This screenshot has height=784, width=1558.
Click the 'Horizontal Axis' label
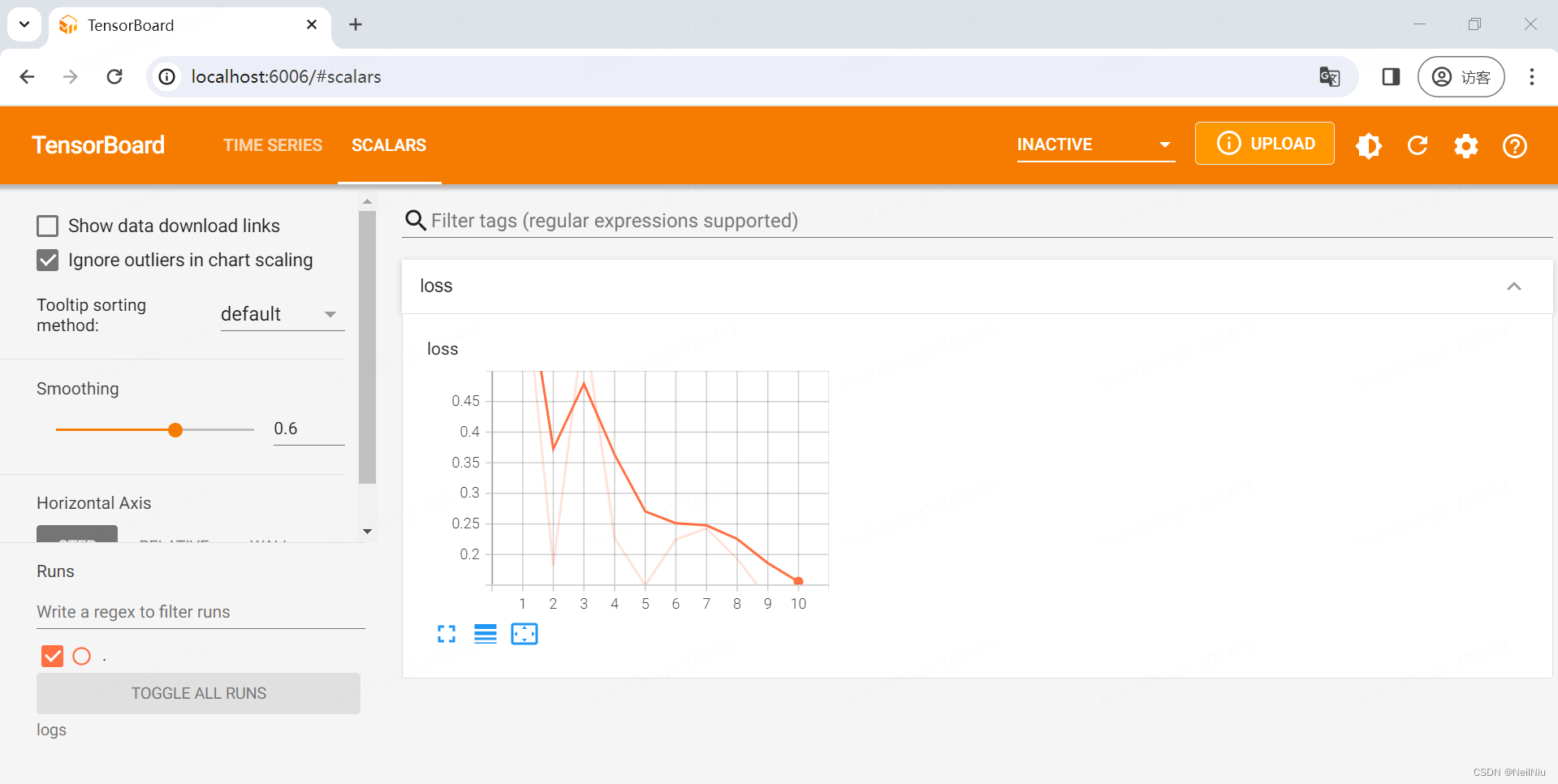click(93, 503)
